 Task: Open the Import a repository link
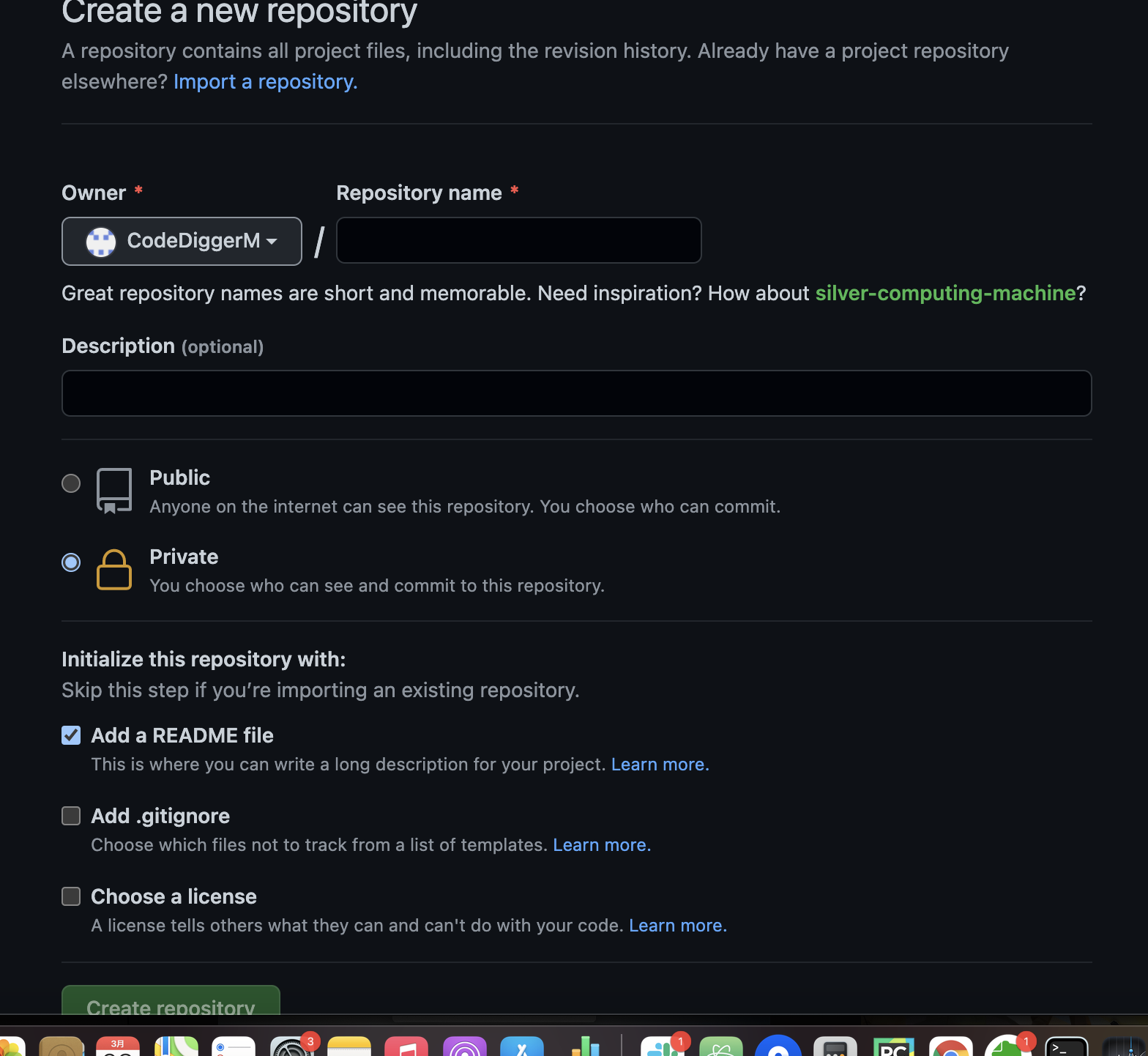[265, 81]
